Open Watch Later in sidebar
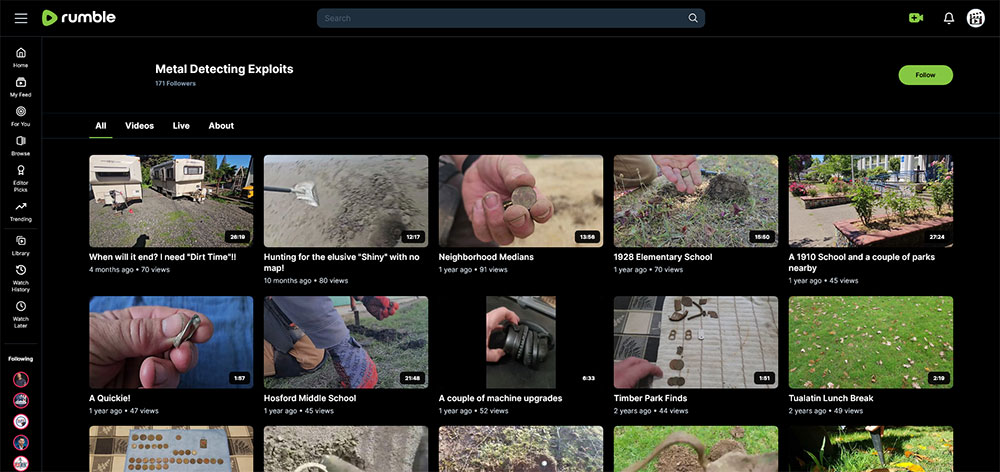This screenshot has height=472, width=1000. click(20, 314)
